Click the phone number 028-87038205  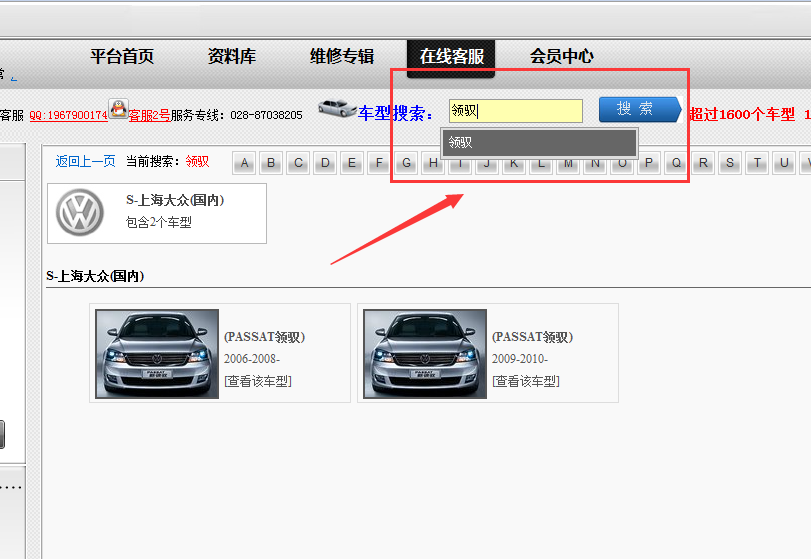[266, 115]
